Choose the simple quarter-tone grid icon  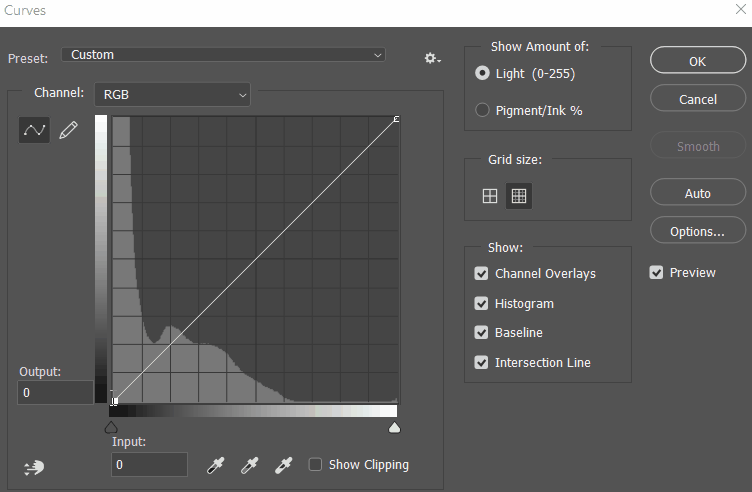[x=490, y=196]
